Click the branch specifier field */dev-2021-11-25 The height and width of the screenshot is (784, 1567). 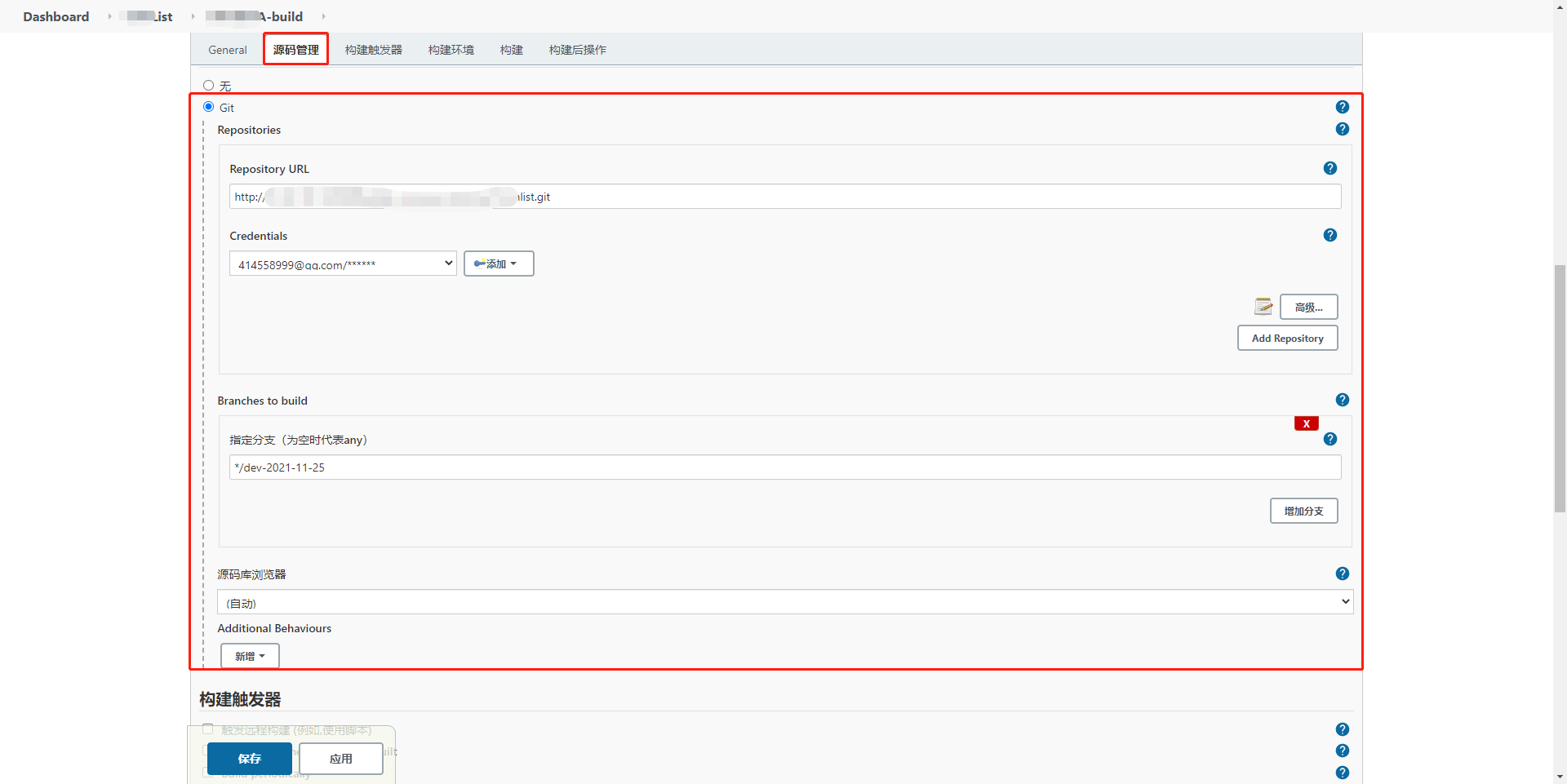[785, 467]
